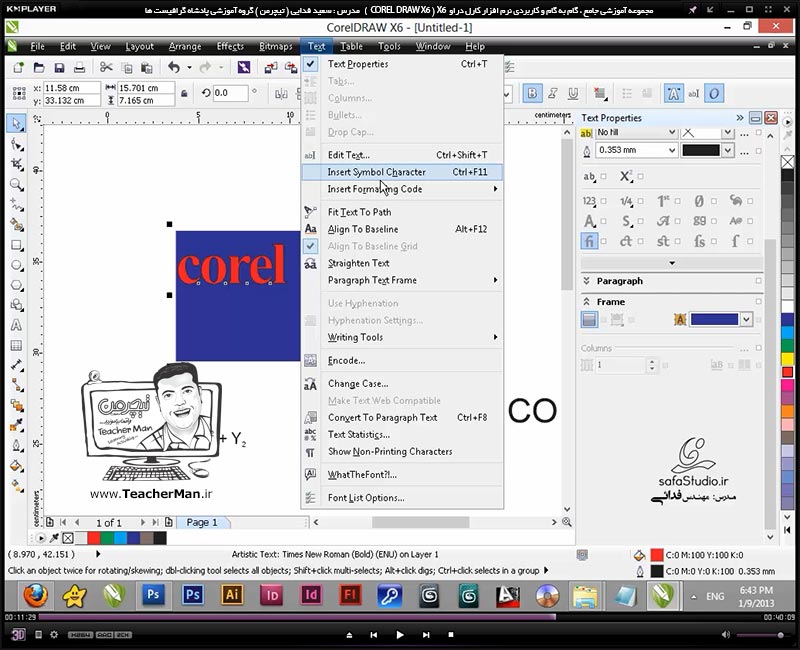Click the frame background blue color swatch

[x=714, y=320]
